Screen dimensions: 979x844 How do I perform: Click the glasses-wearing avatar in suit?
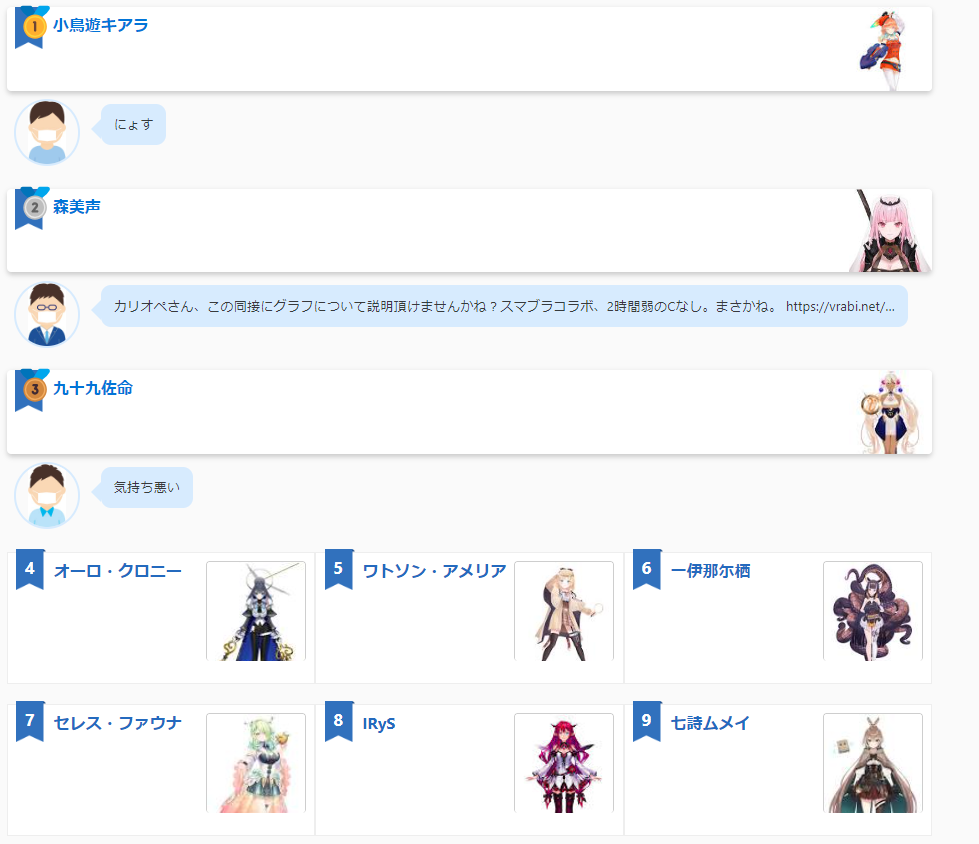click(47, 314)
